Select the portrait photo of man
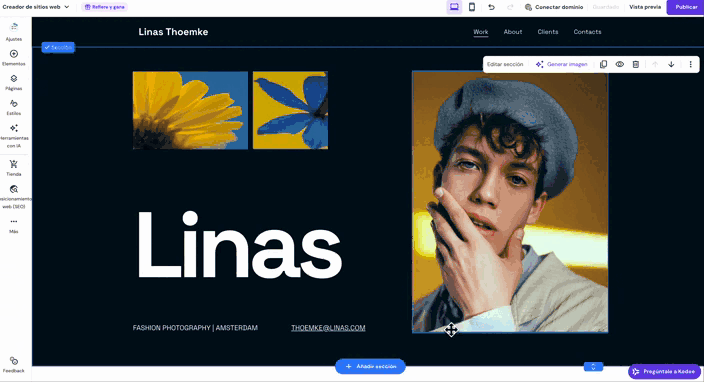Screen dimensions: 704x382 point(510,202)
